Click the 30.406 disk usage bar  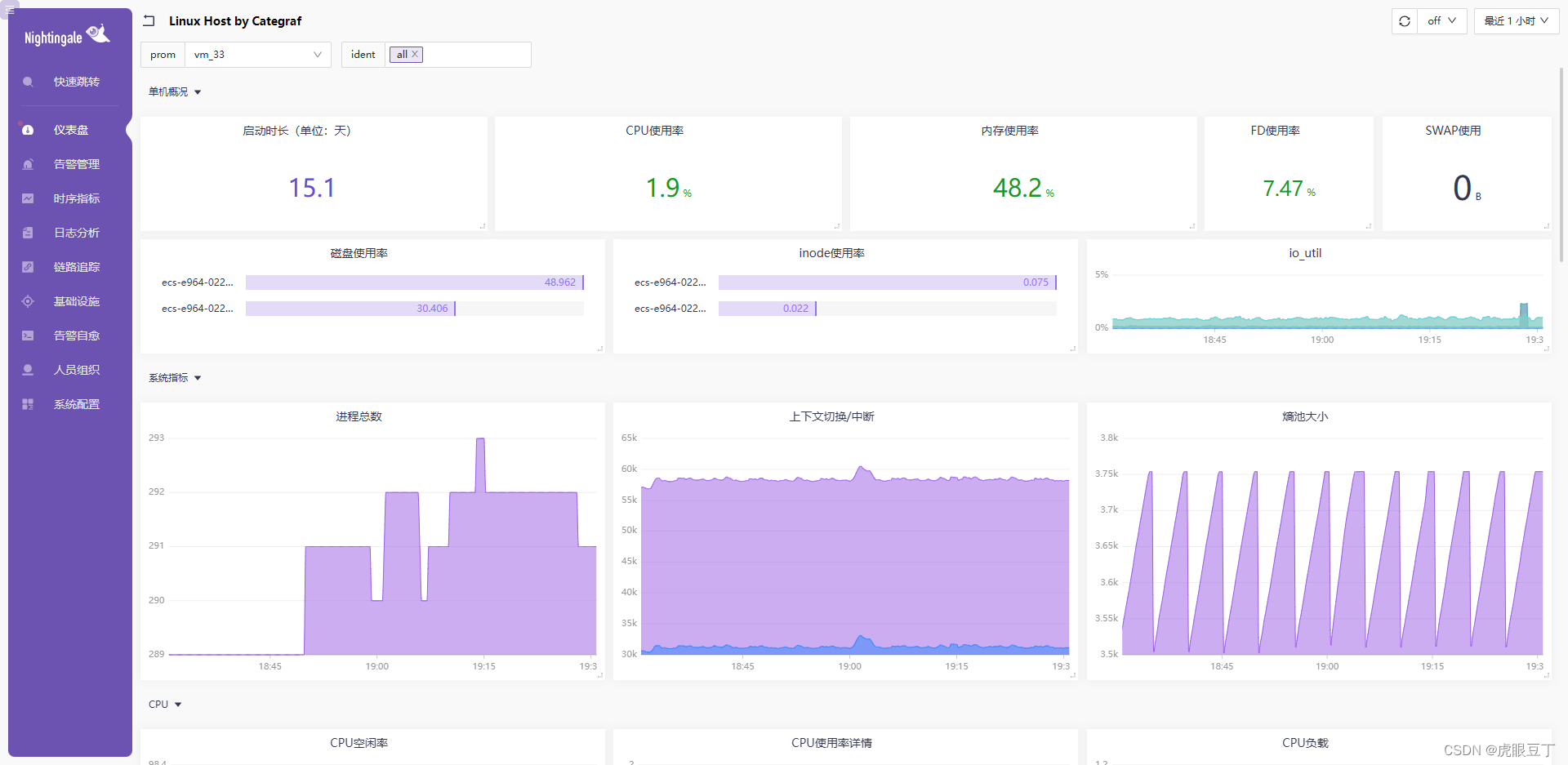coord(350,309)
